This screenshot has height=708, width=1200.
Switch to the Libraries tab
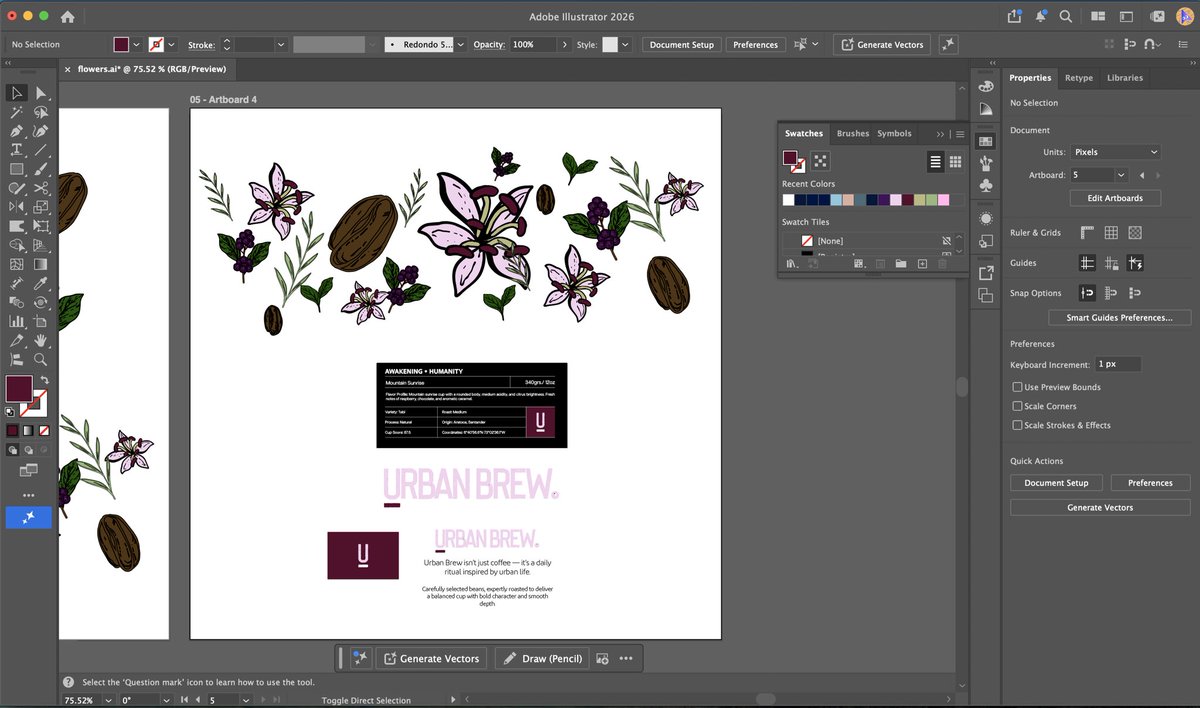1125,77
